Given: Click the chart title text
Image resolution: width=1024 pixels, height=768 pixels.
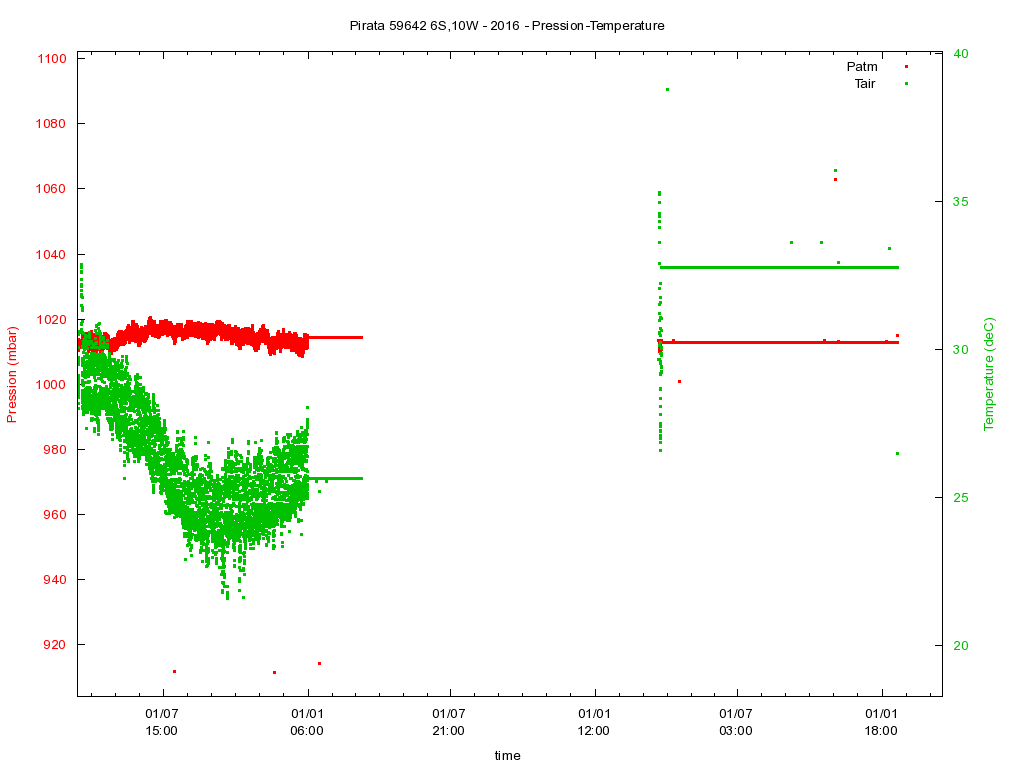Looking at the screenshot, I should click(x=507, y=25).
